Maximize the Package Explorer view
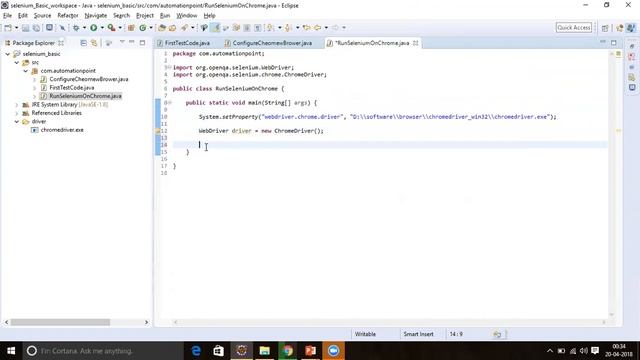The width and height of the screenshot is (640, 360). (142, 42)
